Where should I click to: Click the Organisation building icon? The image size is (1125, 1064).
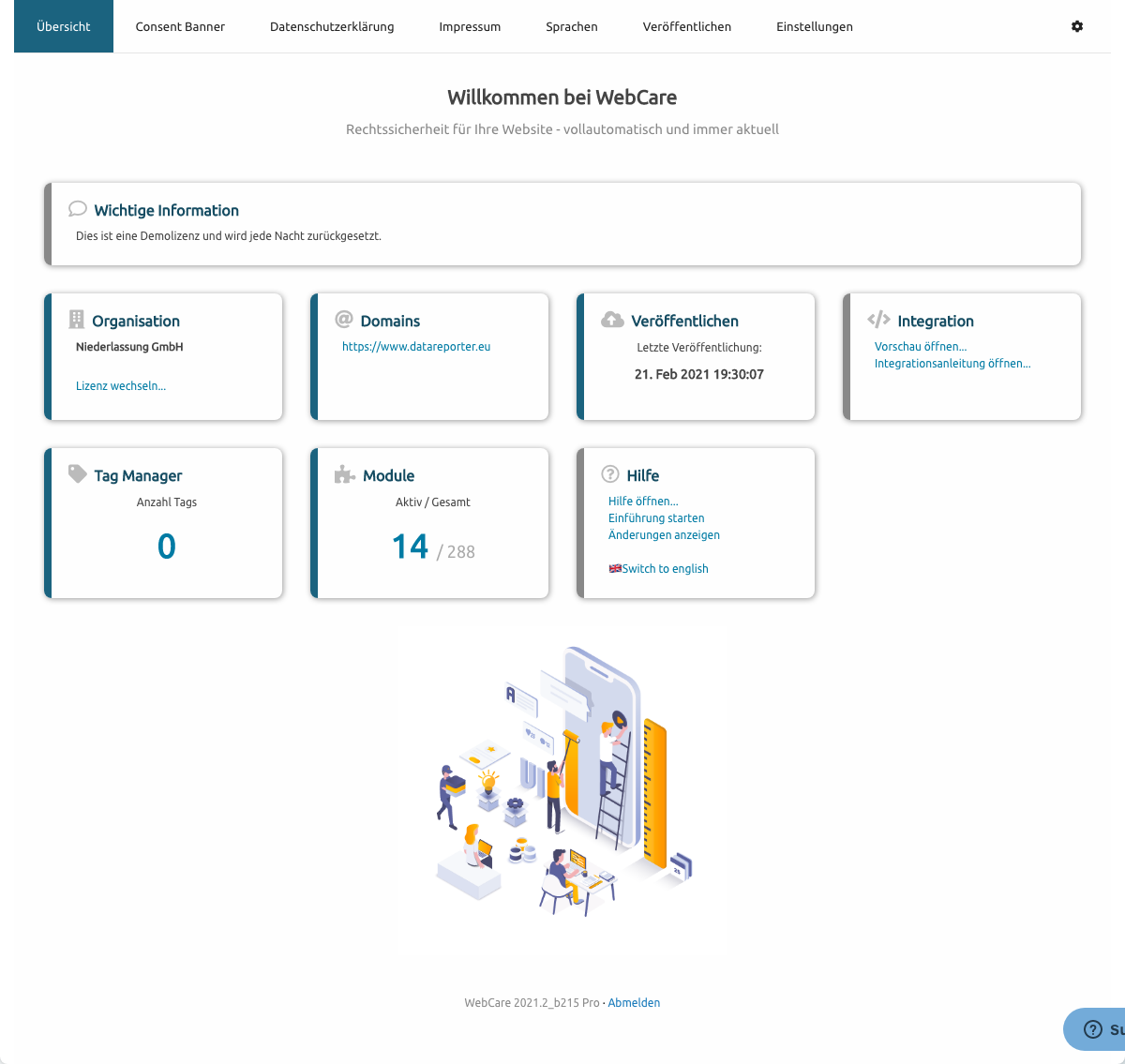click(x=78, y=319)
